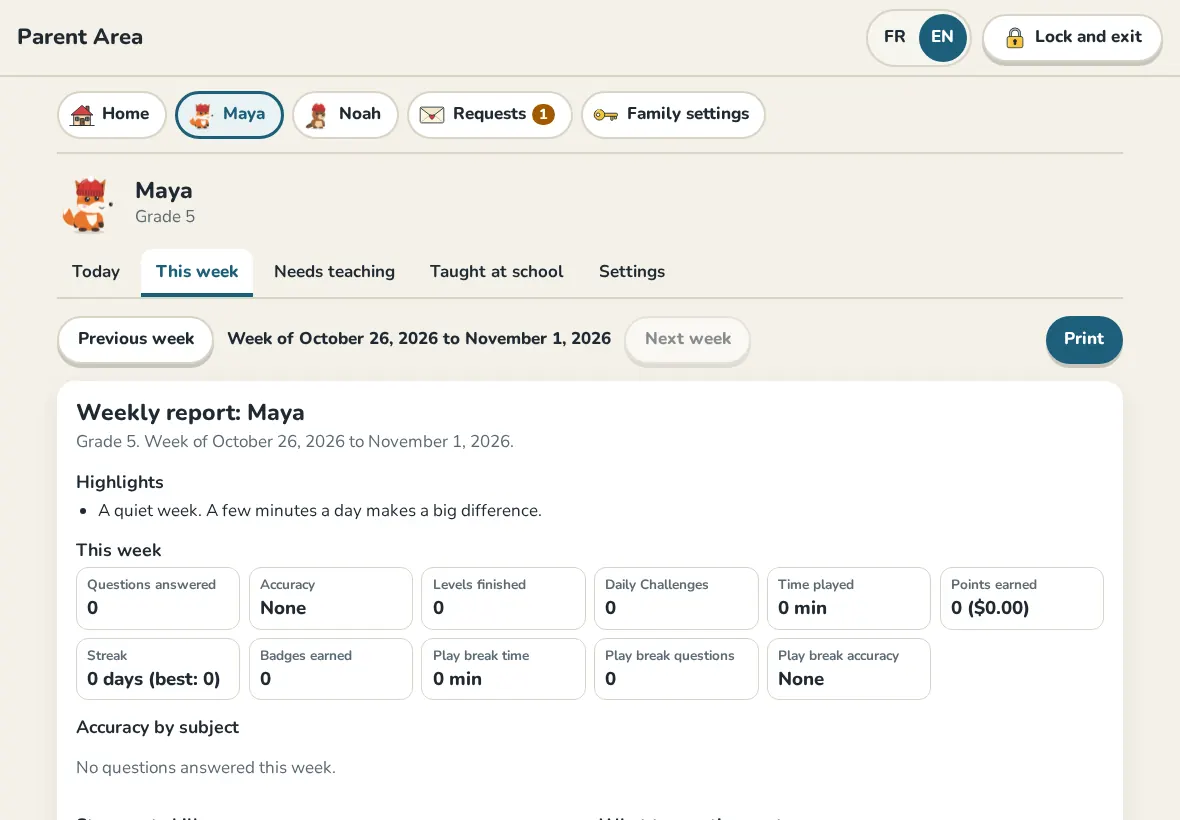Viewport: 1180px width, 820px height.
Task: Click the key icon beside Family settings
Action: [606, 114]
